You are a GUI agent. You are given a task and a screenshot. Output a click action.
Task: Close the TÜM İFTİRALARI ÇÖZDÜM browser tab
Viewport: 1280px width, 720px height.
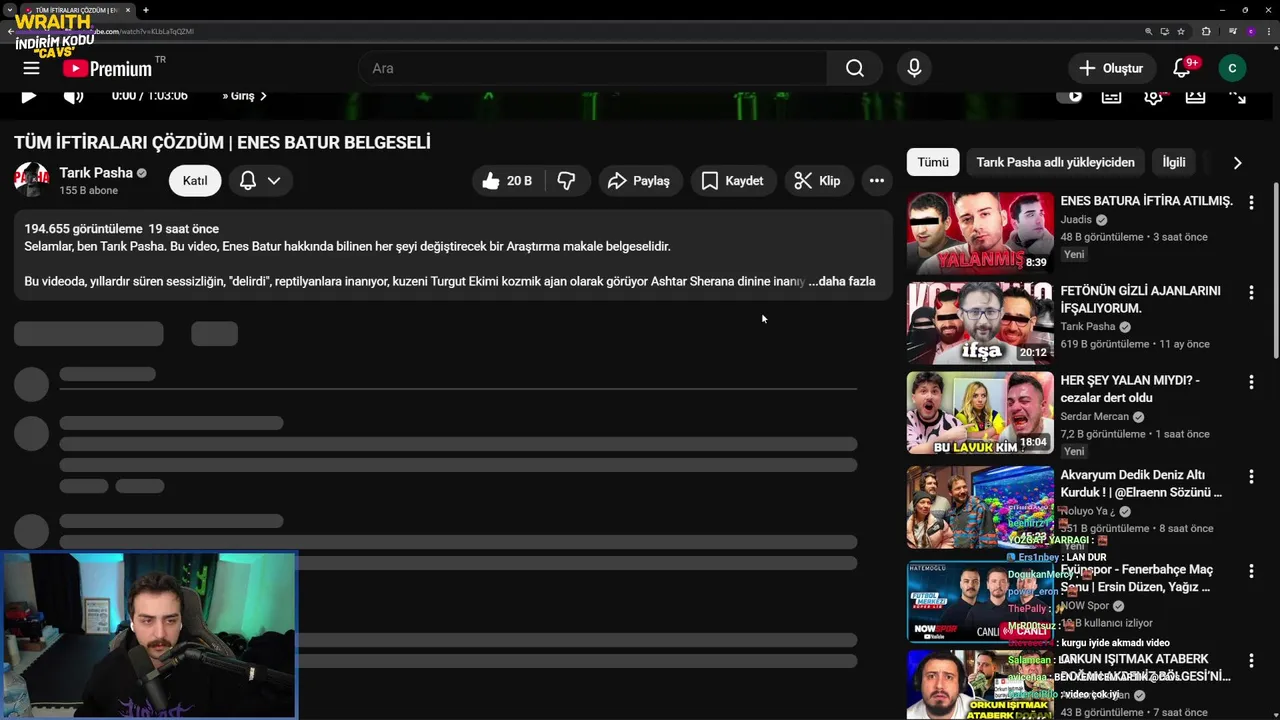[x=128, y=10]
